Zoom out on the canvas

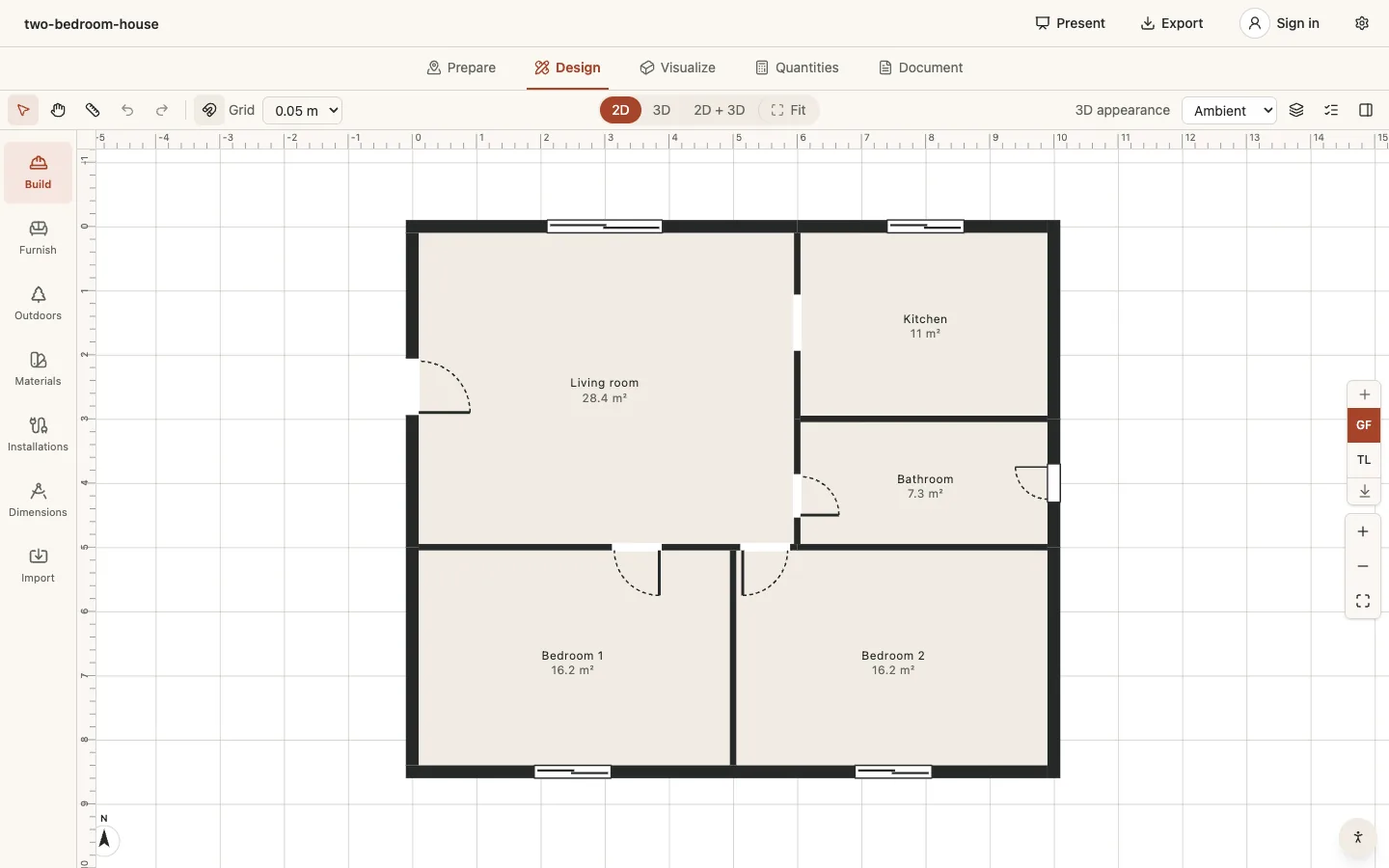(x=1363, y=566)
